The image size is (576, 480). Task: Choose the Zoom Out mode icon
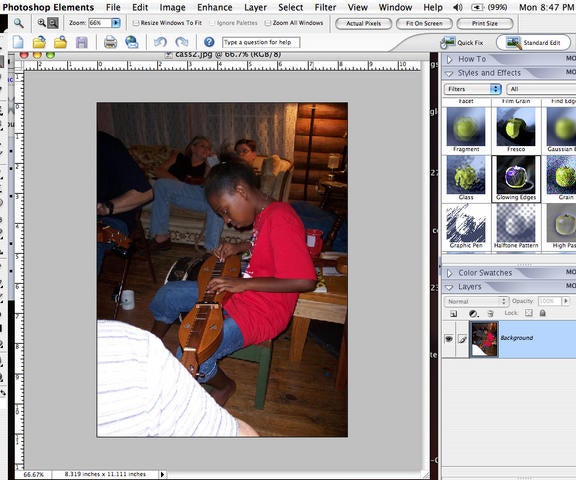53,23
